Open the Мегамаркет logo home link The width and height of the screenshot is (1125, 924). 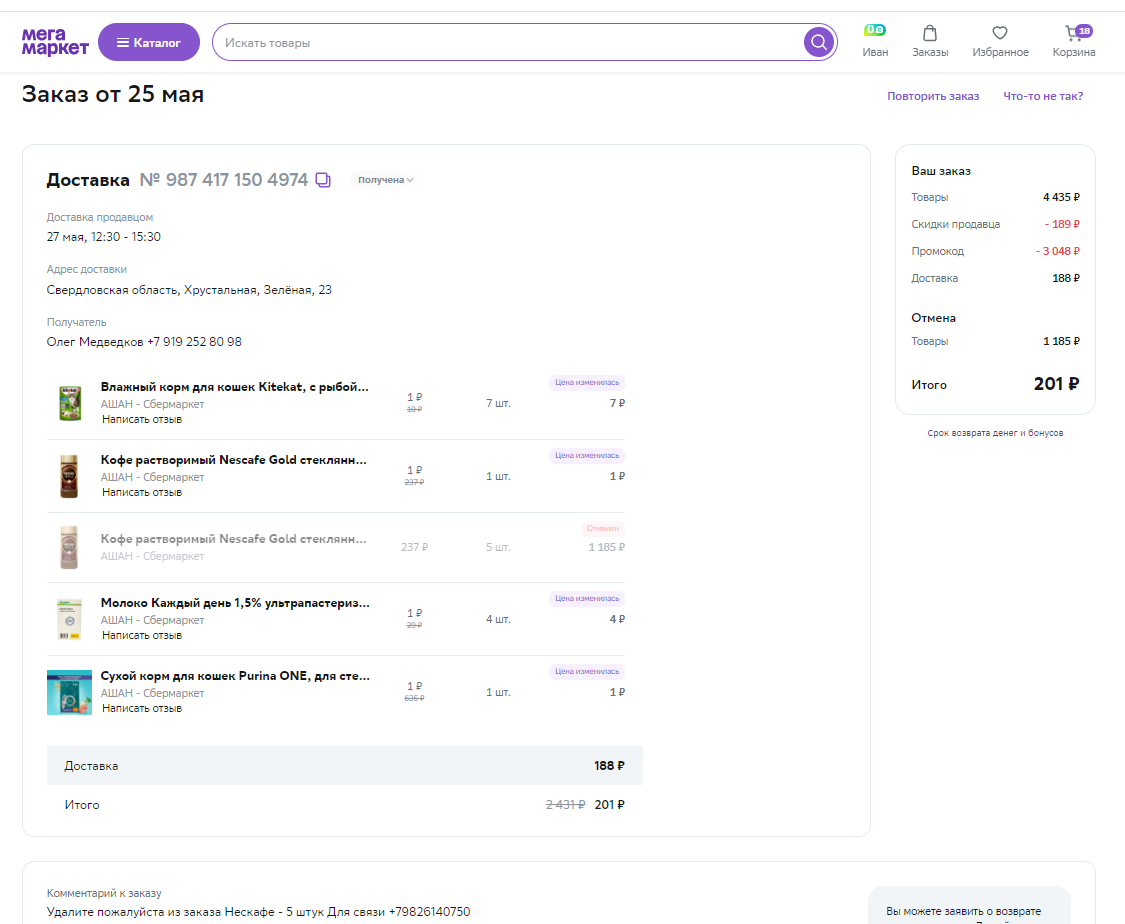(55, 42)
